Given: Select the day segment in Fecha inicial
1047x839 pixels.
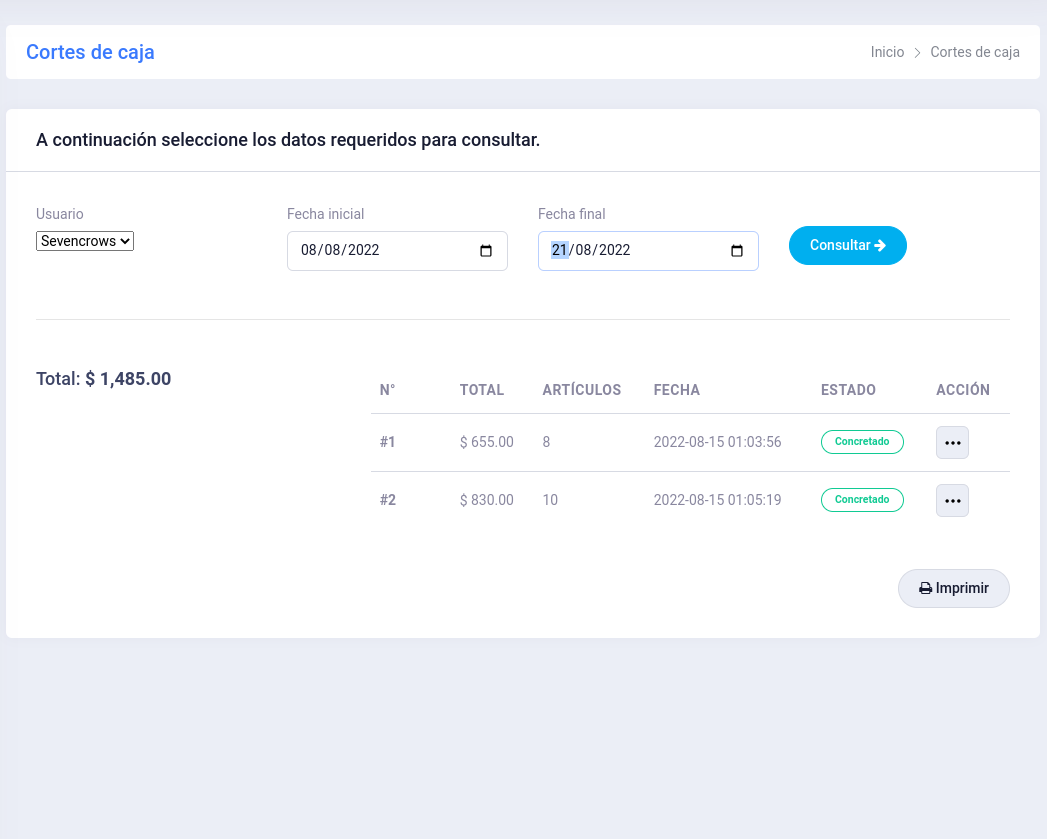Looking at the screenshot, I should [x=308, y=251].
